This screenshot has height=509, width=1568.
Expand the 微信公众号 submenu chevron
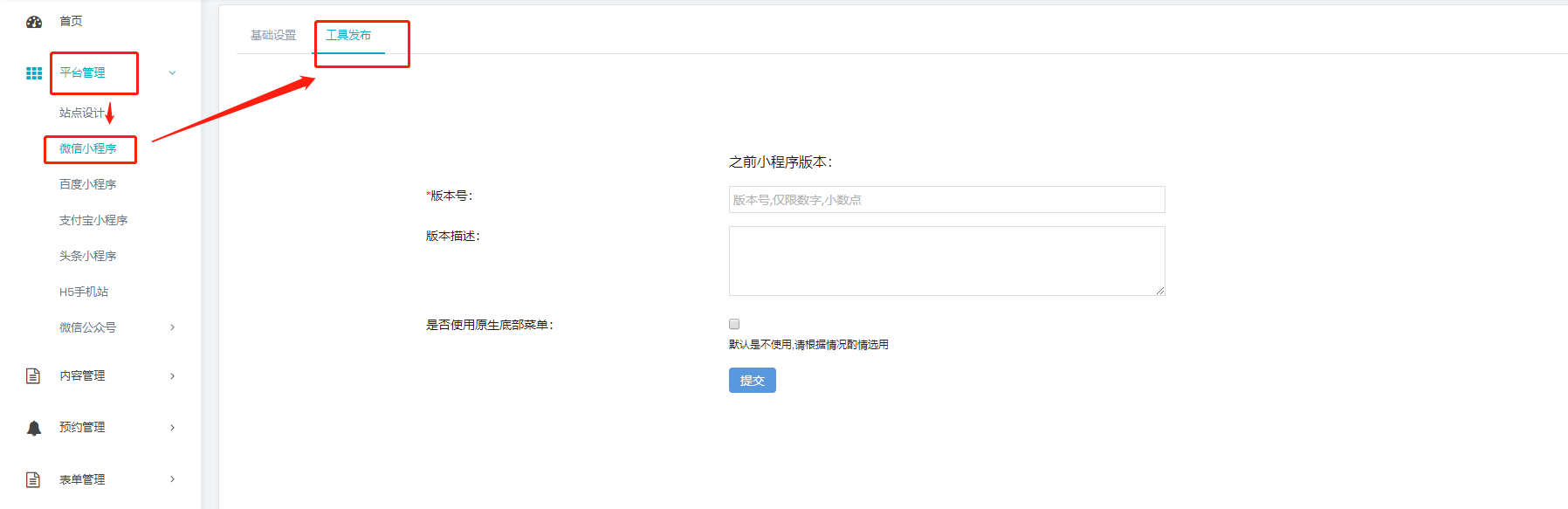coord(172,327)
